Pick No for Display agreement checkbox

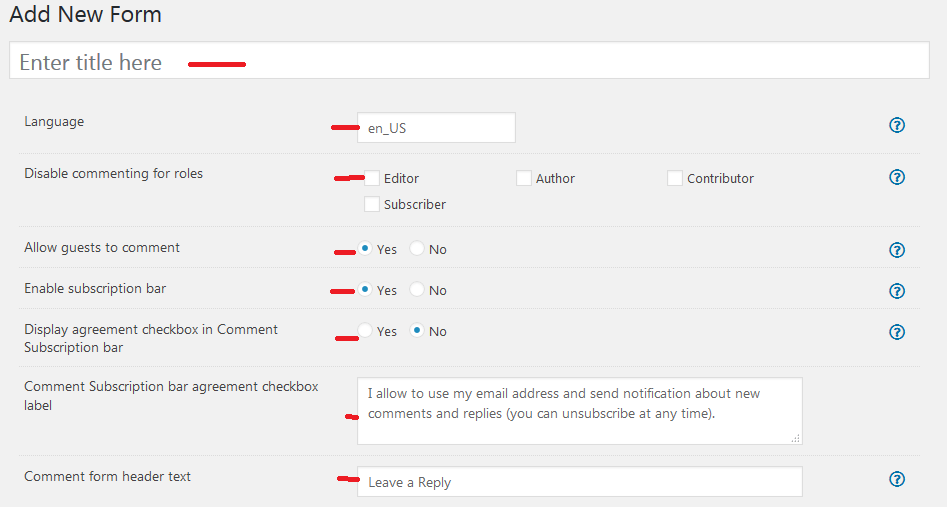(x=417, y=331)
